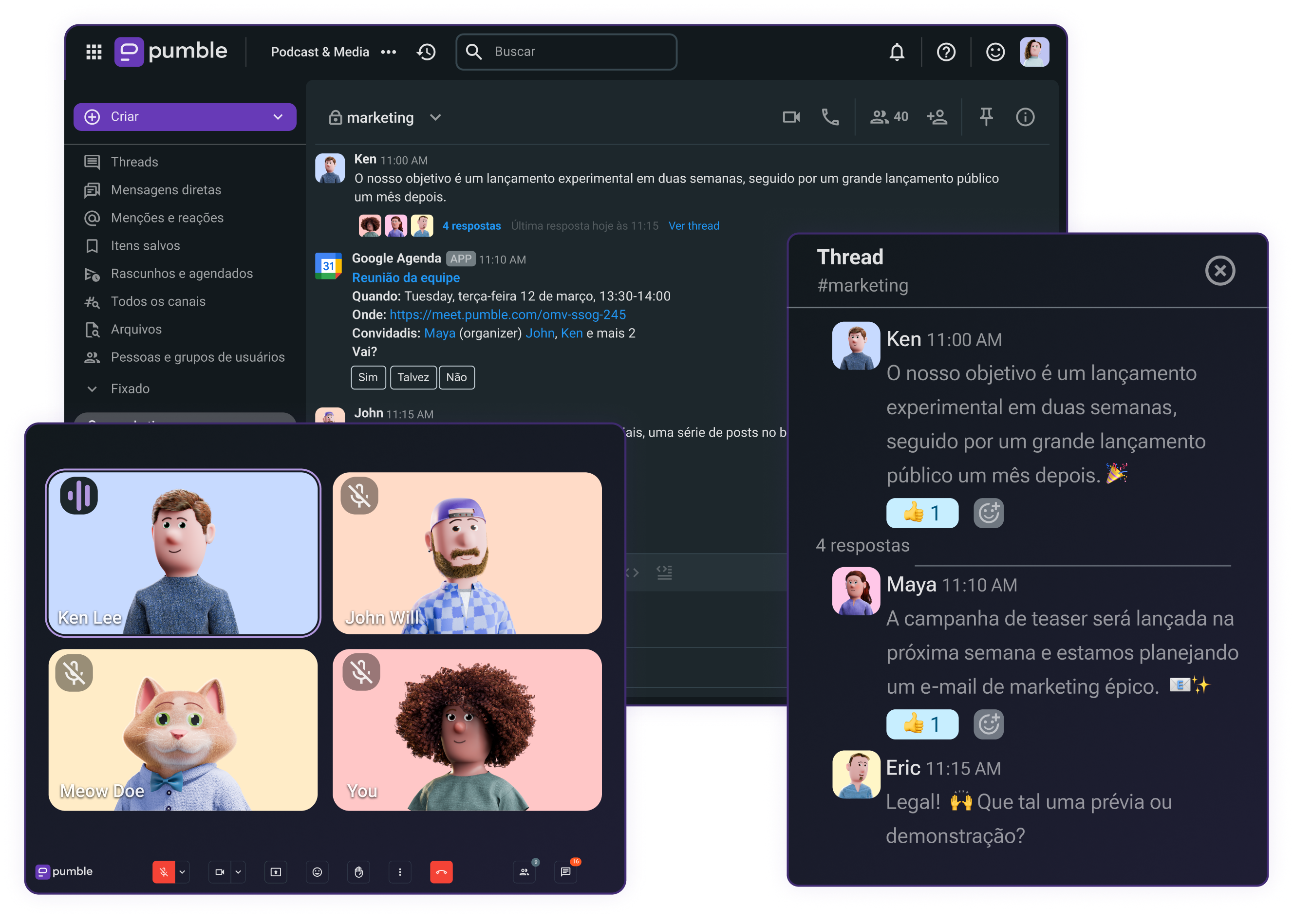
Task: Toggle camera in meeting toolbar
Action: 219,871
